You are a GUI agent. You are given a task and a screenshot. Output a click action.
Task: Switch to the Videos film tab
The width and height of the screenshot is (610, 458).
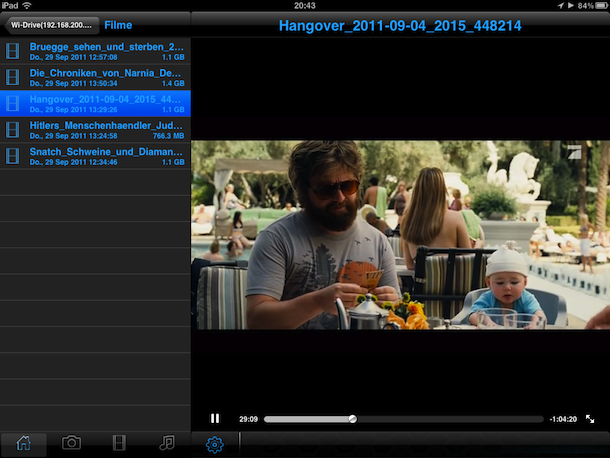coord(119,443)
